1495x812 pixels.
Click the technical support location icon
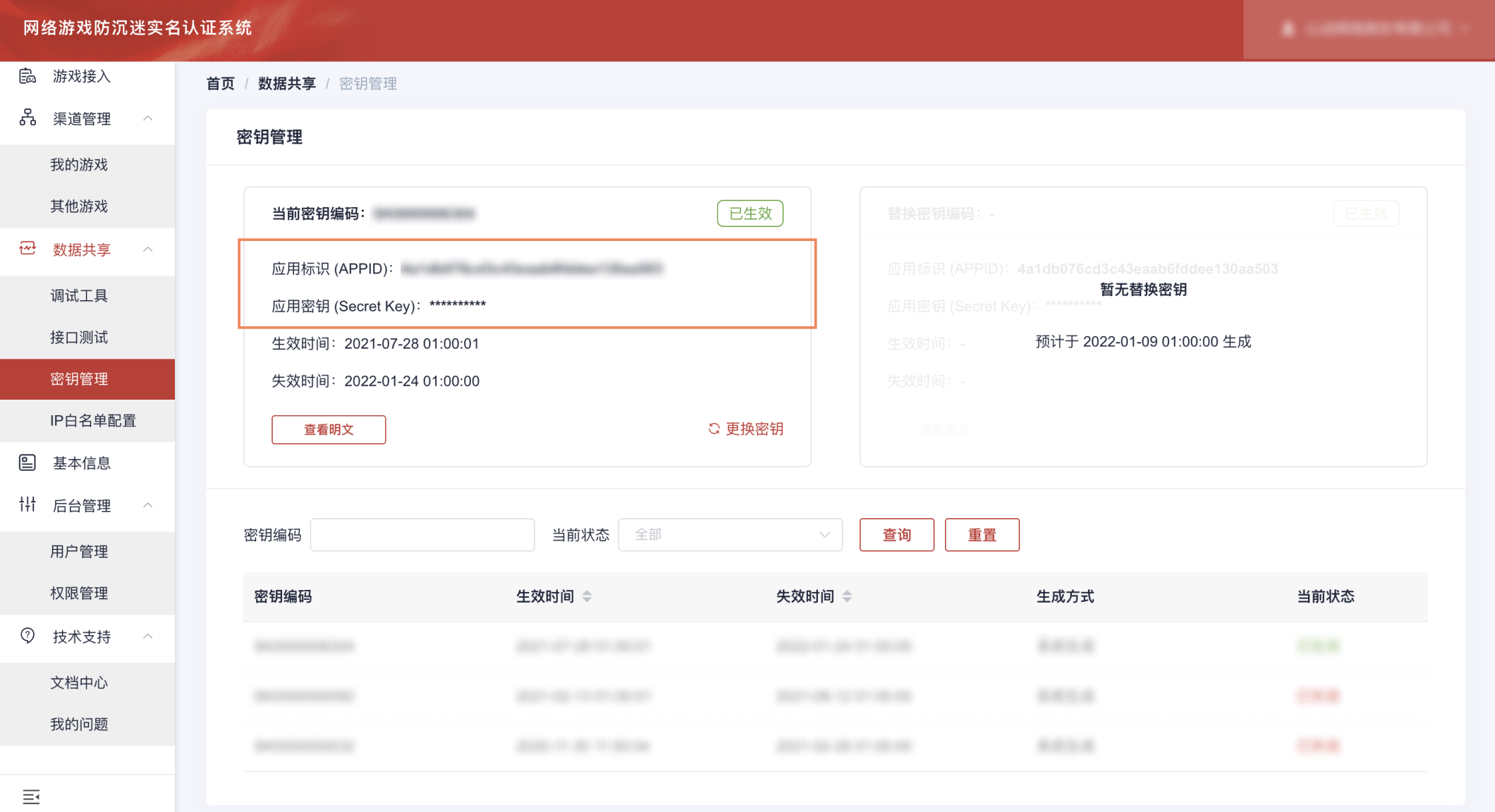point(28,636)
